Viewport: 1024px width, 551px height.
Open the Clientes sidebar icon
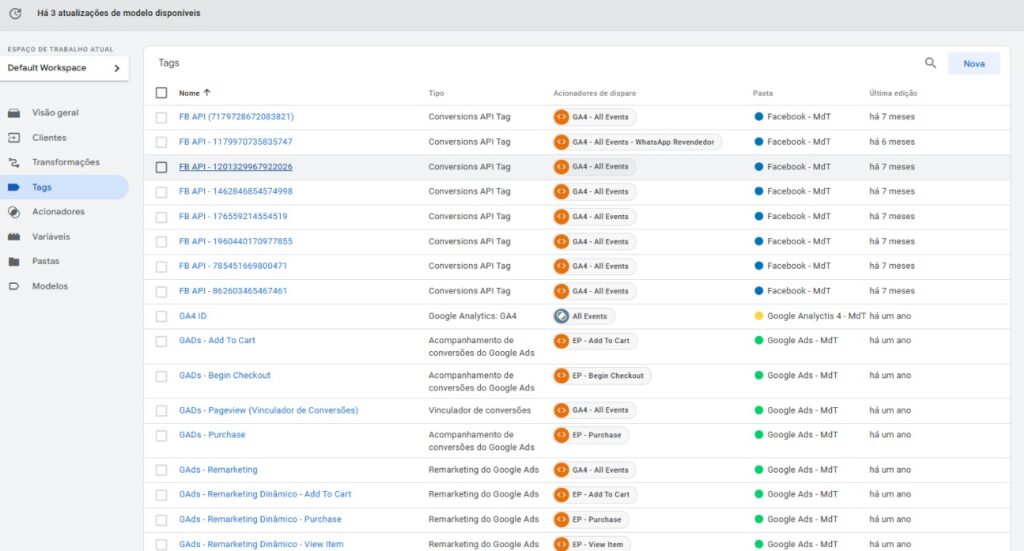pos(14,138)
